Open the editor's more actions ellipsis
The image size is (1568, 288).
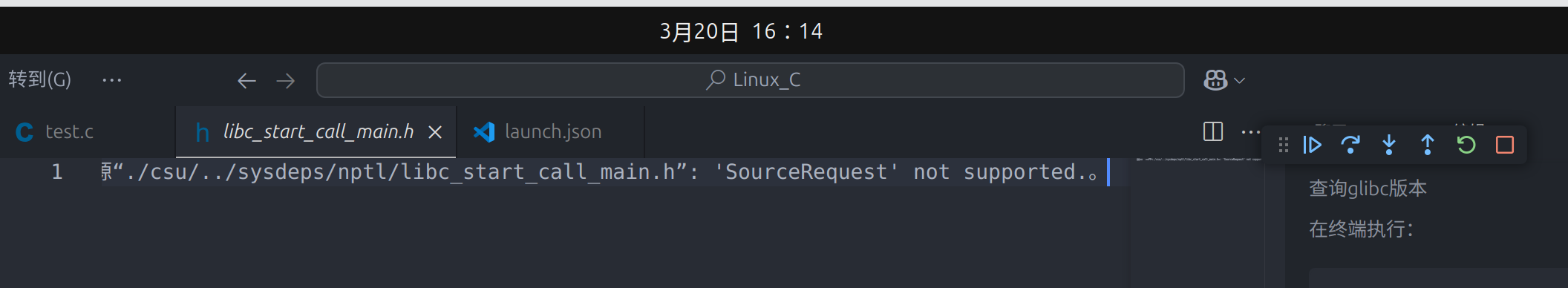pos(1251,132)
